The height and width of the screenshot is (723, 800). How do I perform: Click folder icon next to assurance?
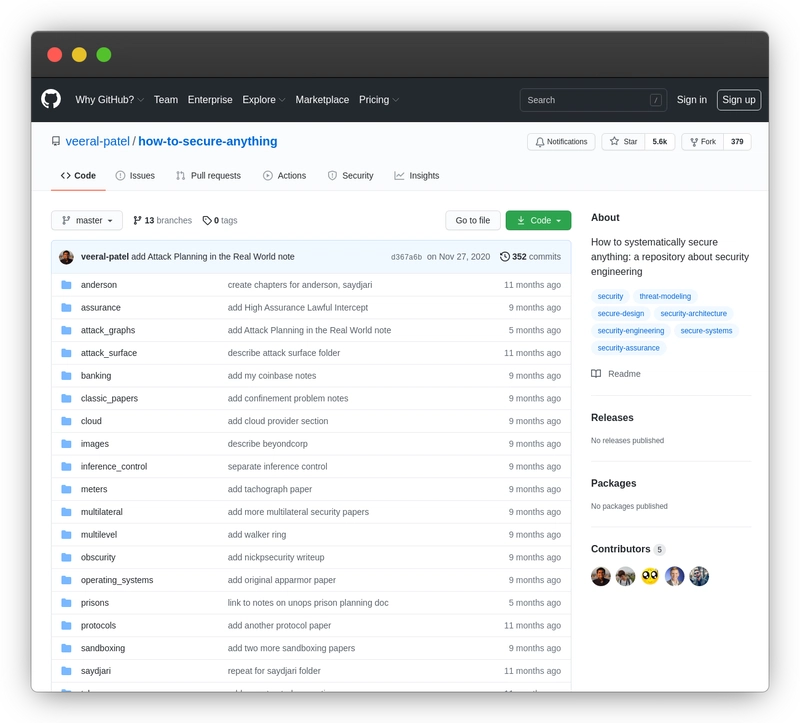click(66, 307)
